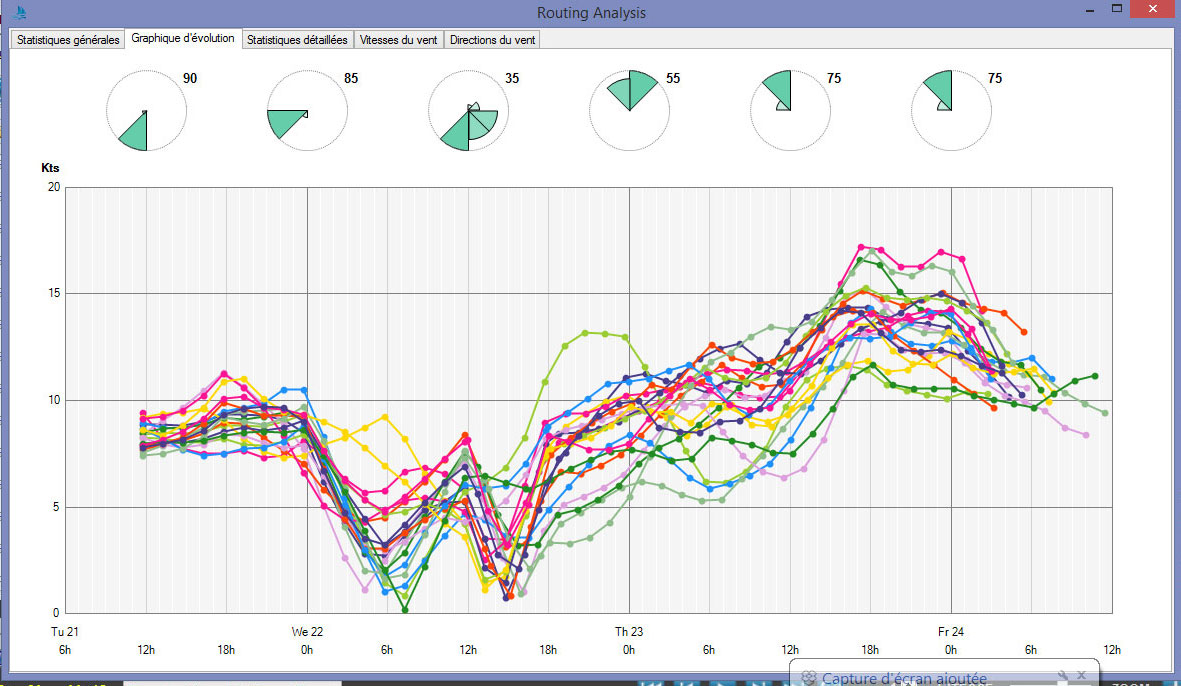
Task: Open settings wrench on screenshot notification
Action: [x=1062, y=677]
